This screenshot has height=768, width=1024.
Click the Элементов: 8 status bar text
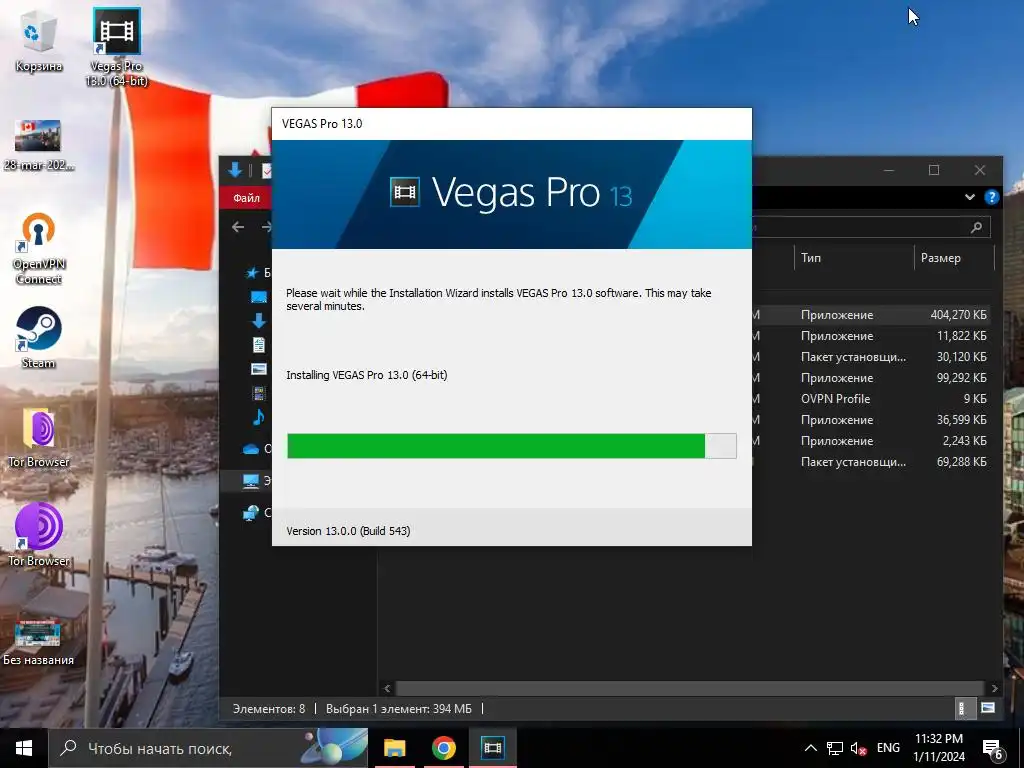[x=269, y=709]
